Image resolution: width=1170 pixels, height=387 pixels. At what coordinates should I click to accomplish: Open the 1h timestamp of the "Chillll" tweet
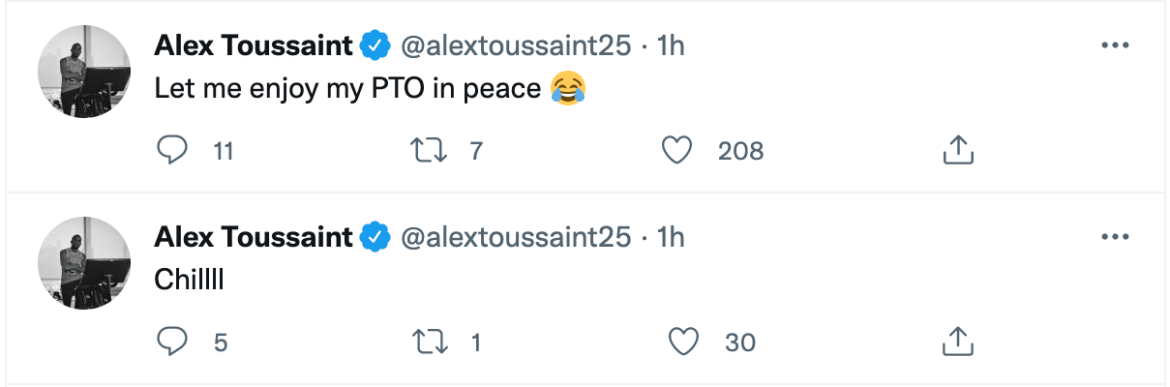click(x=670, y=237)
